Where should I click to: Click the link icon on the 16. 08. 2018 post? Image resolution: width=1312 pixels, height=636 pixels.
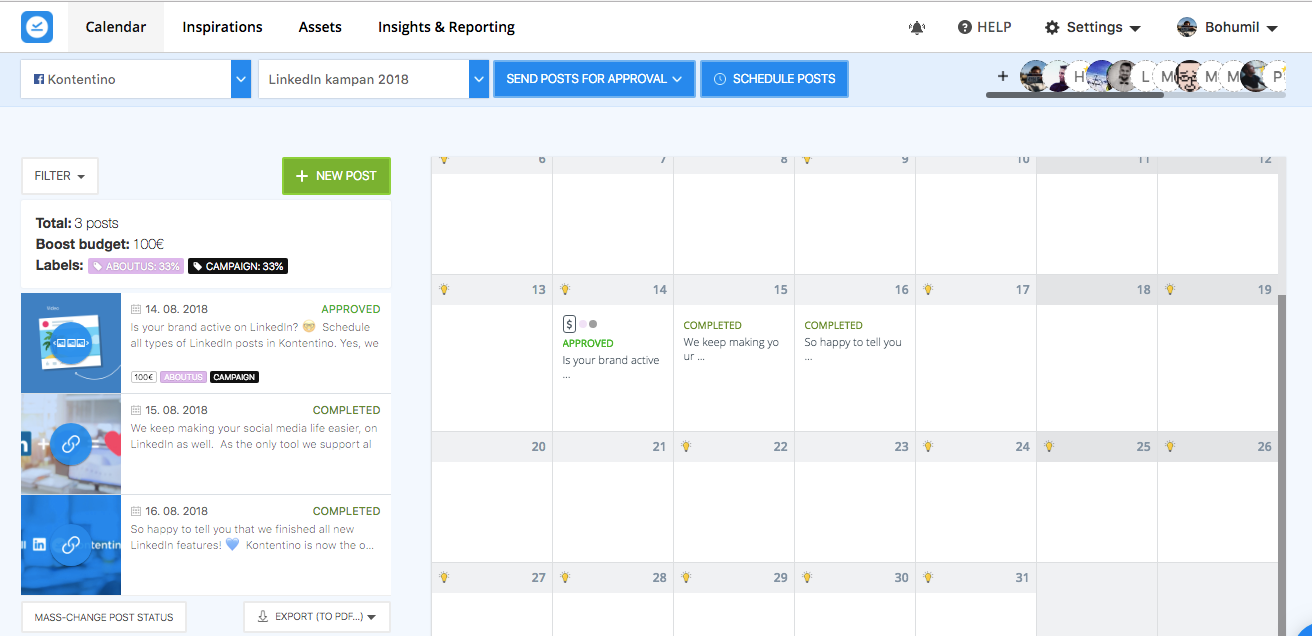tap(71, 545)
